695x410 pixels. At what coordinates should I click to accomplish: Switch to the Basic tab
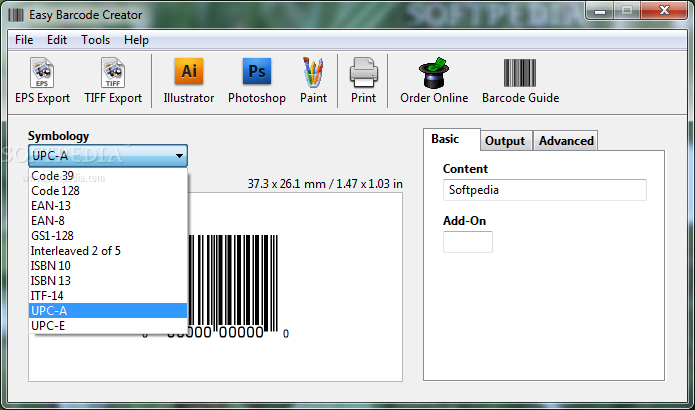tap(451, 139)
